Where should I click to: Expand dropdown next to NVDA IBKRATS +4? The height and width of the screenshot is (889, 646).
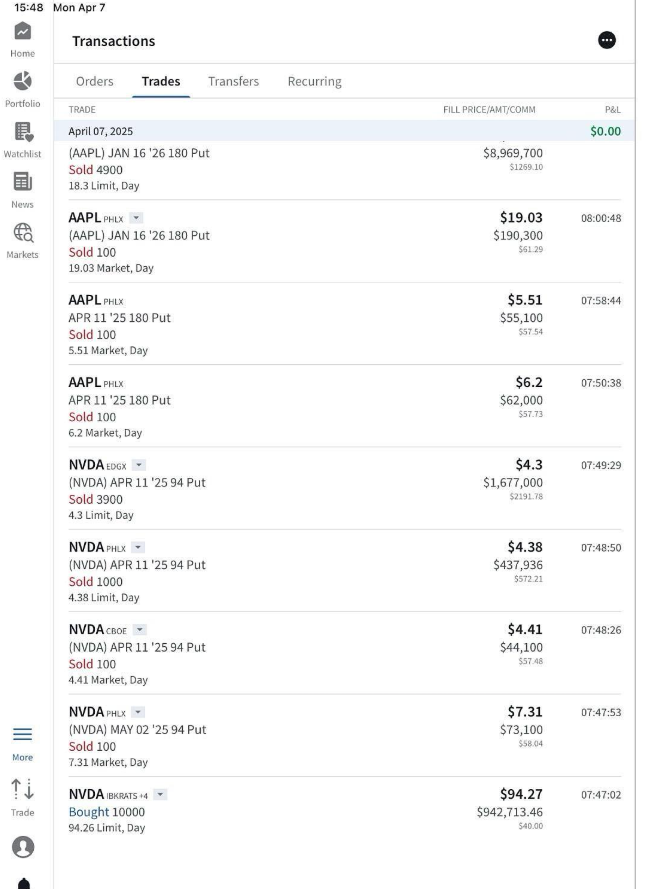coord(160,794)
